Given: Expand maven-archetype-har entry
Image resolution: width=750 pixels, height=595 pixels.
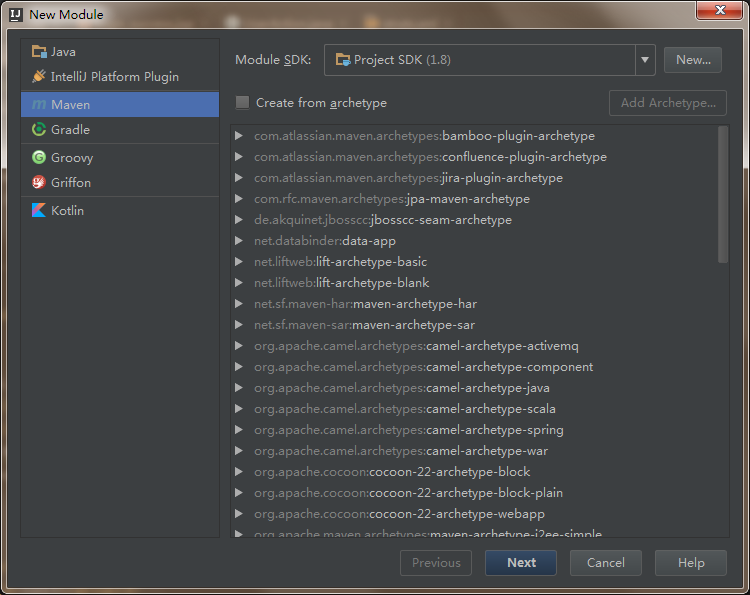Looking at the screenshot, I should pos(239,304).
